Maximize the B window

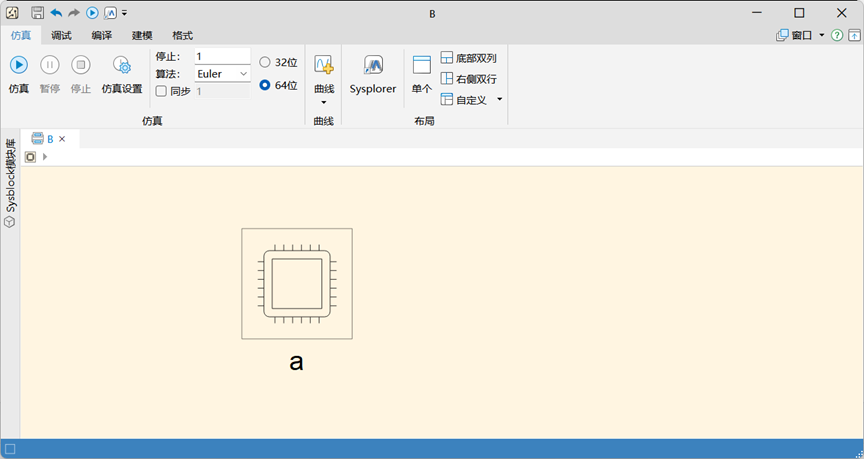(x=799, y=13)
